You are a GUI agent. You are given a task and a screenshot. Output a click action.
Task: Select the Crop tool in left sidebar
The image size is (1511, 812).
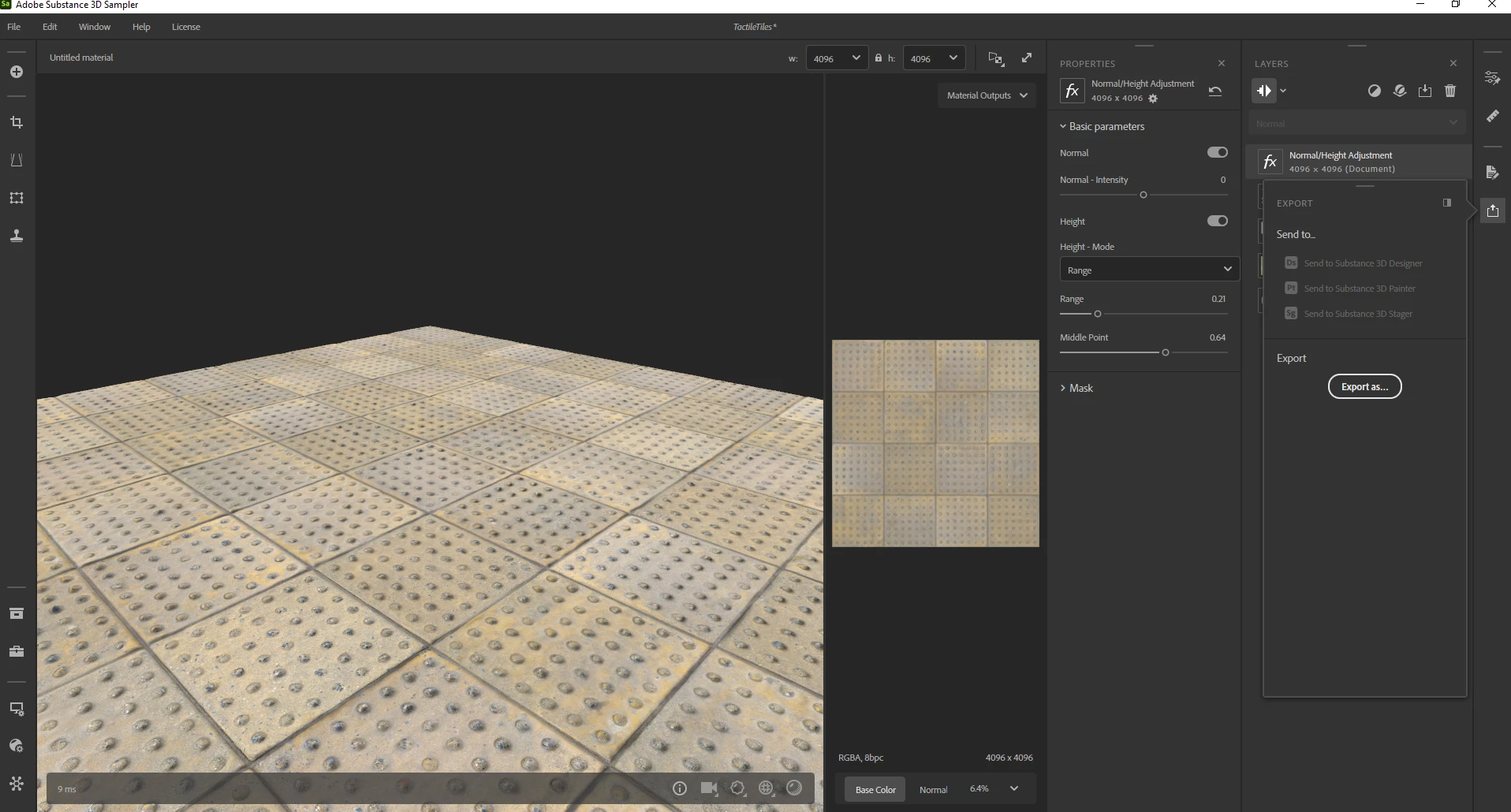(17, 122)
